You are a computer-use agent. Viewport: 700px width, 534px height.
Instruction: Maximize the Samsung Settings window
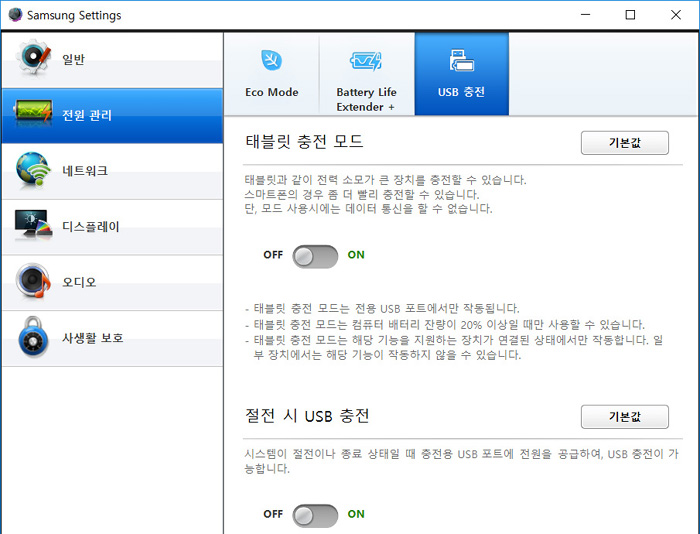point(630,15)
